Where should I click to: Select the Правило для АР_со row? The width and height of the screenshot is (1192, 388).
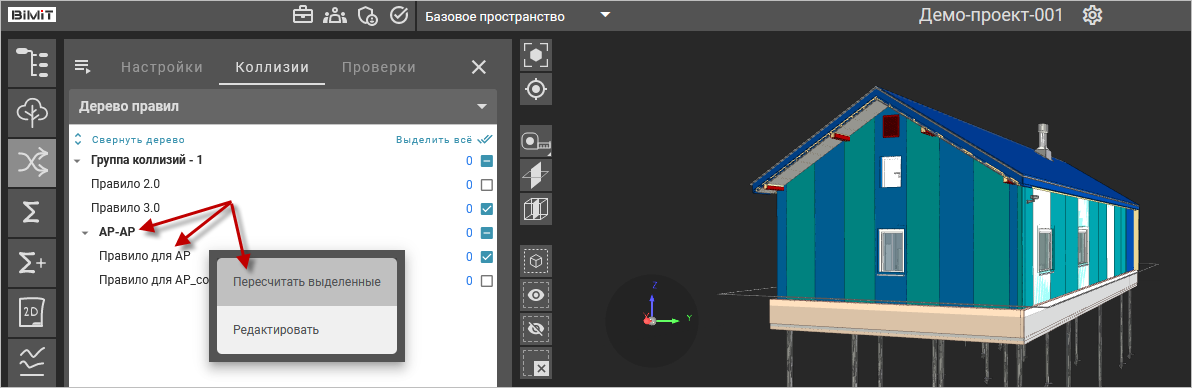283,281
